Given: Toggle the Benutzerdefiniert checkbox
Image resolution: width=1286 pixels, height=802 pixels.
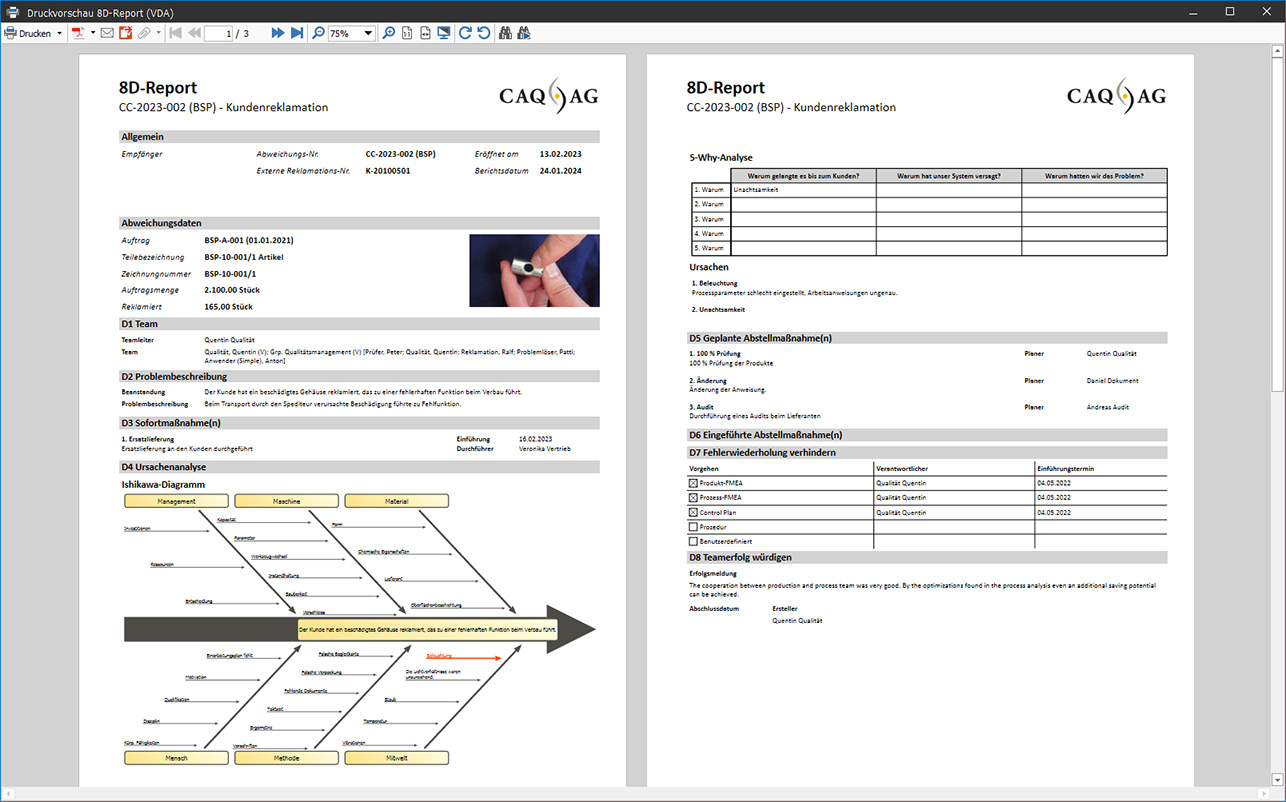Looking at the screenshot, I should 693,541.
